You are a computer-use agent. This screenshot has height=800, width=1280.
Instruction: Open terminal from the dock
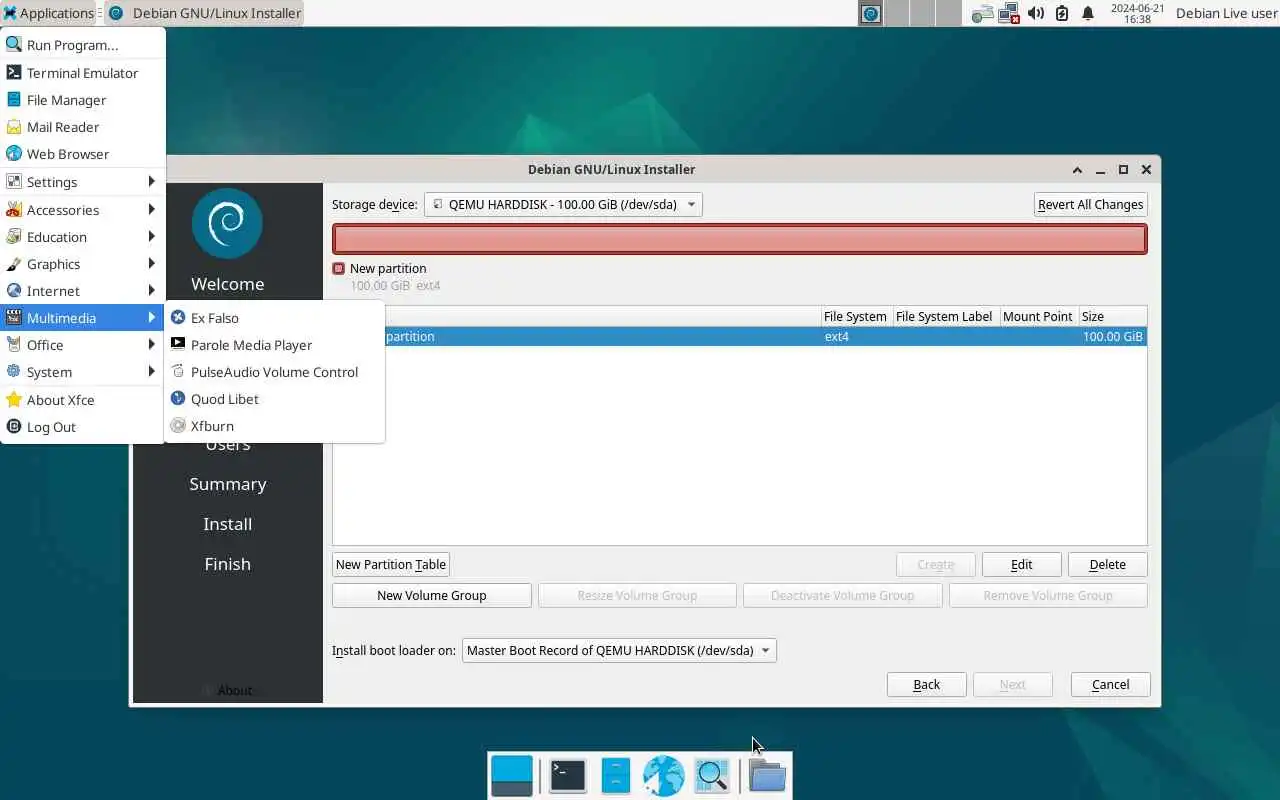[x=567, y=775]
